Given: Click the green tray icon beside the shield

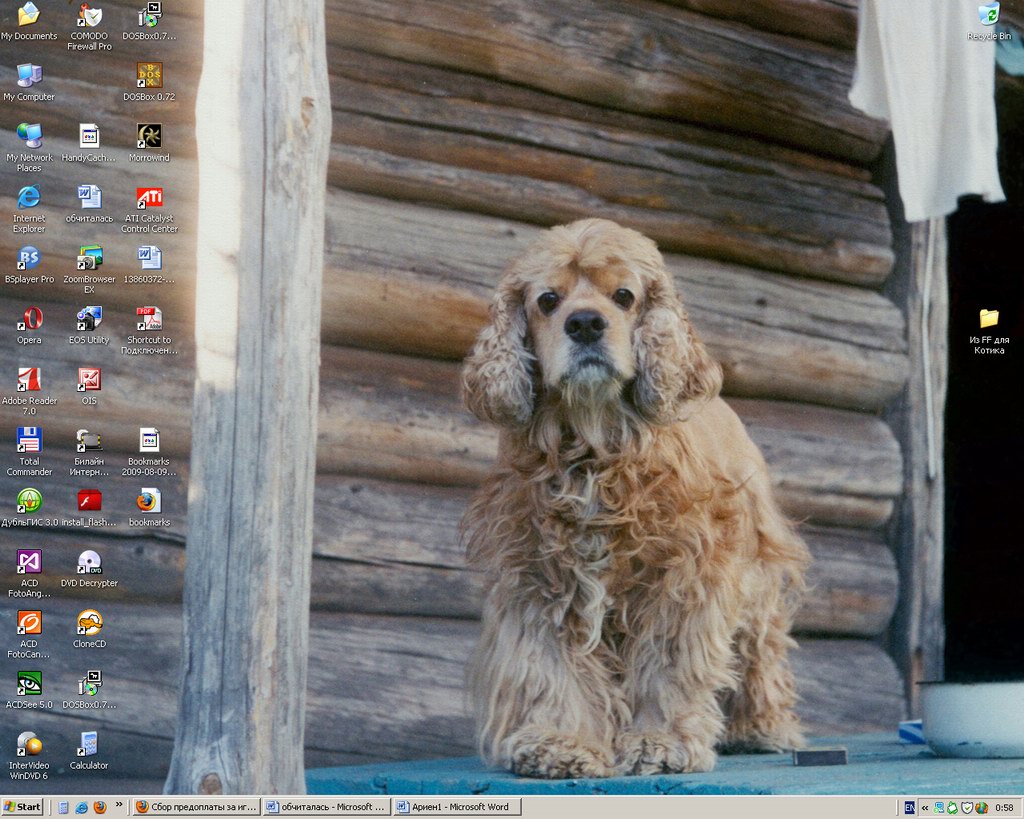Looking at the screenshot, I should click(953, 808).
